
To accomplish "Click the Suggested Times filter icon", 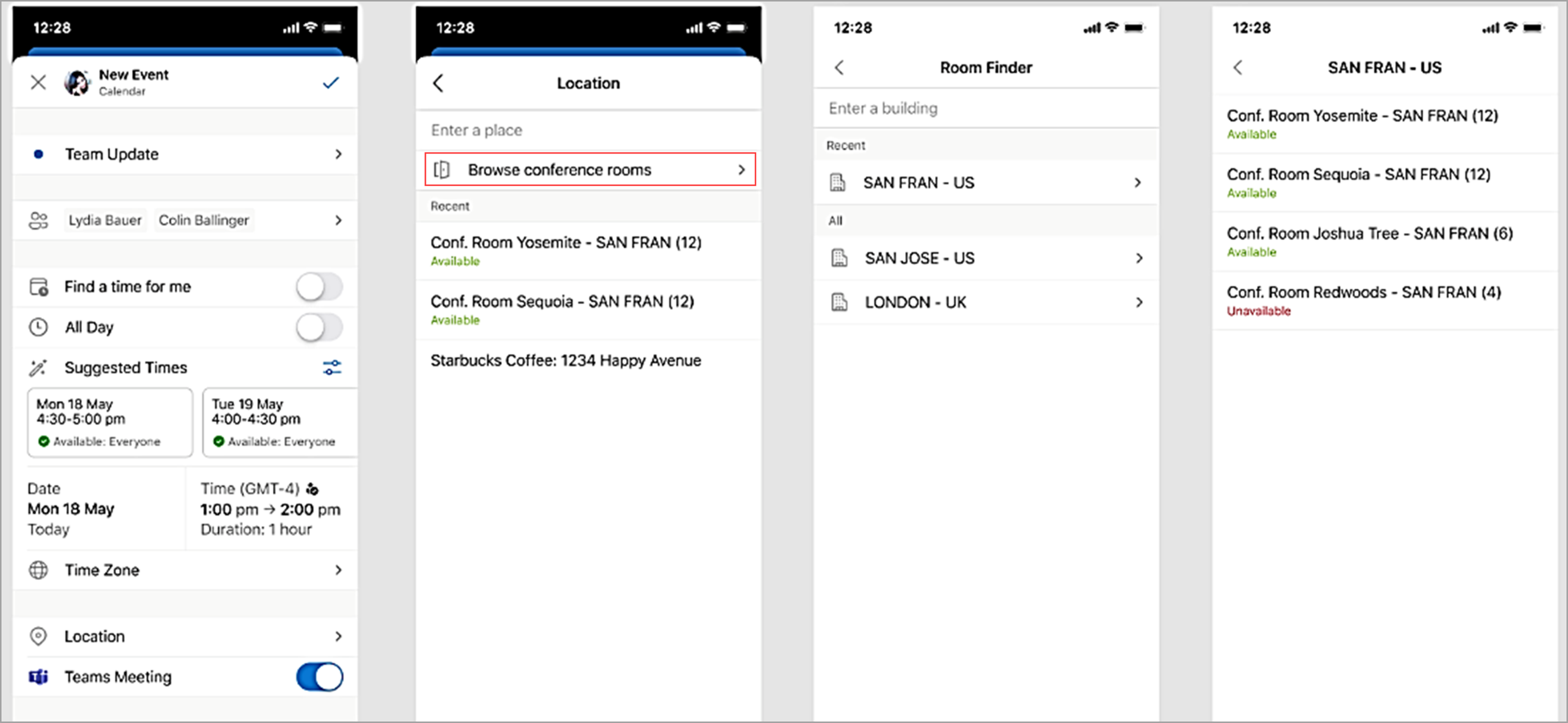I will coord(332,367).
